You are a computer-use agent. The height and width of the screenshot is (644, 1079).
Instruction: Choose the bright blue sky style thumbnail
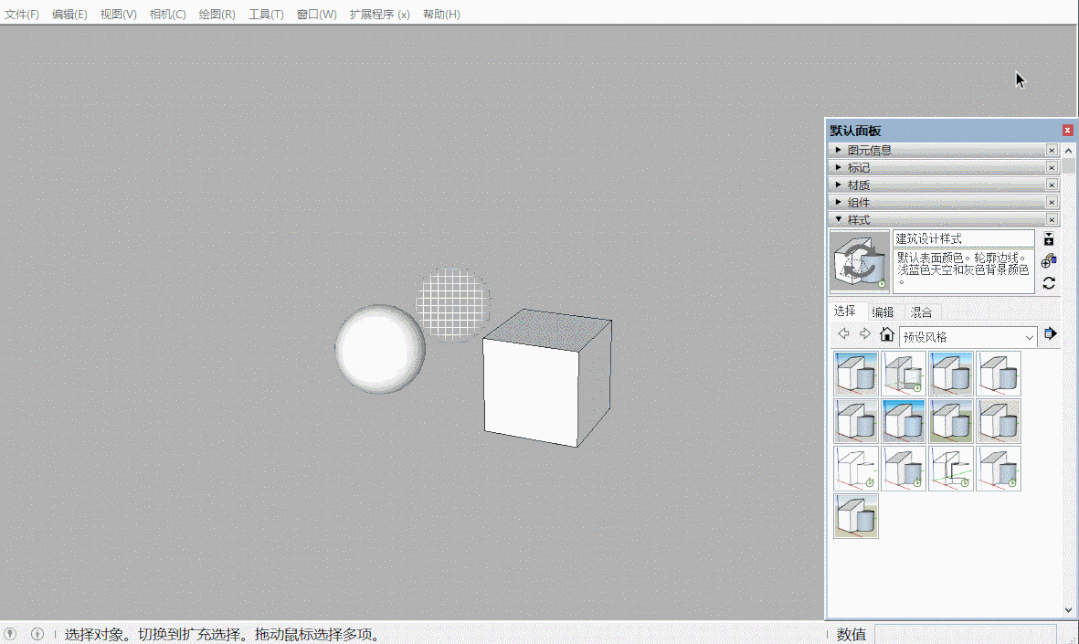pyautogui.click(x=904, y=420)
